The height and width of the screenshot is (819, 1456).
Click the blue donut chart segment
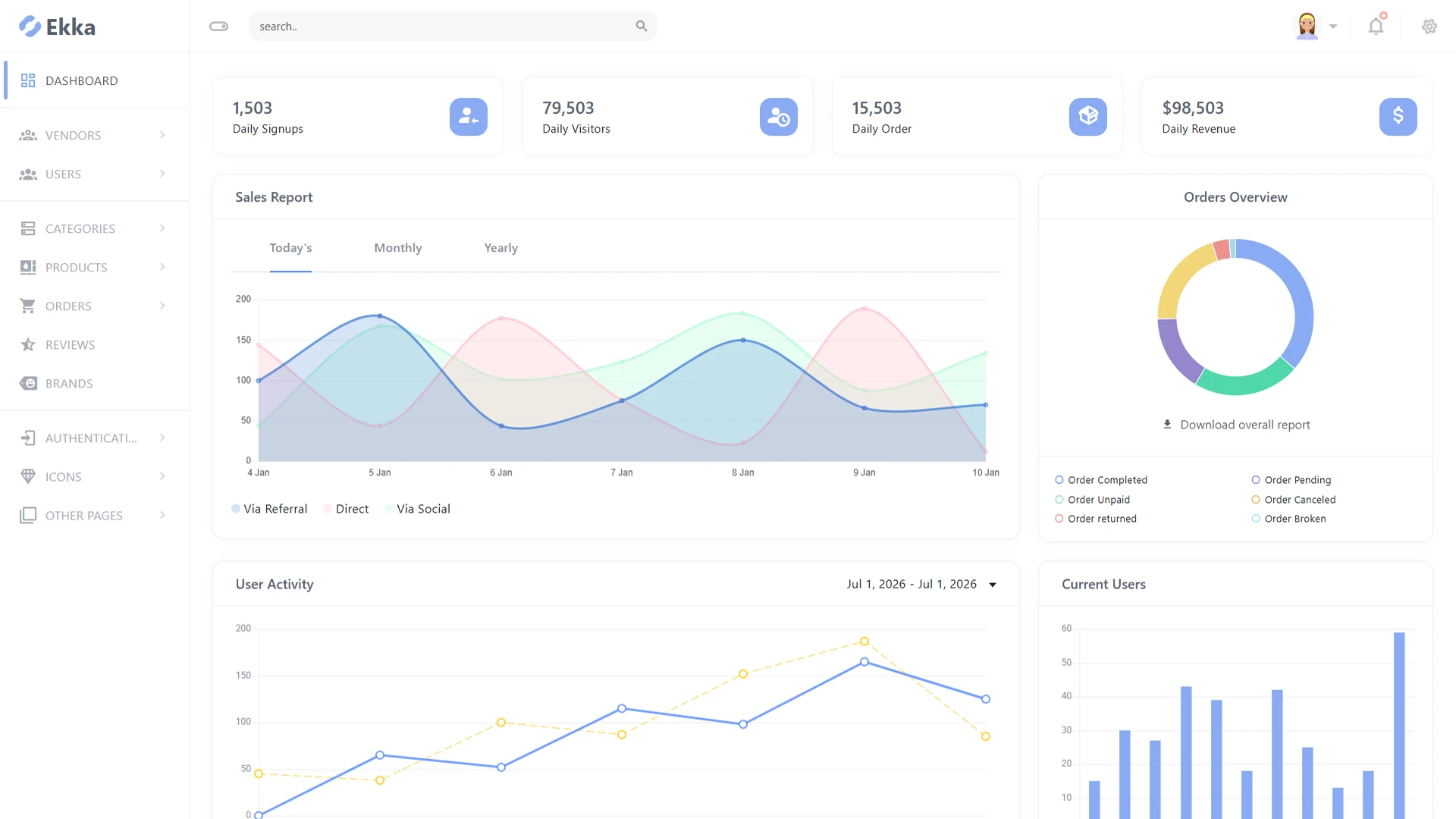pos(1302,296)
